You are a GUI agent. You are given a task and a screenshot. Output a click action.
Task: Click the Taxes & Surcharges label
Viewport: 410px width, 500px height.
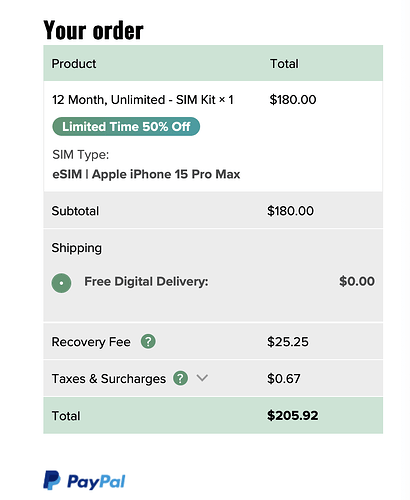(109, 379)
